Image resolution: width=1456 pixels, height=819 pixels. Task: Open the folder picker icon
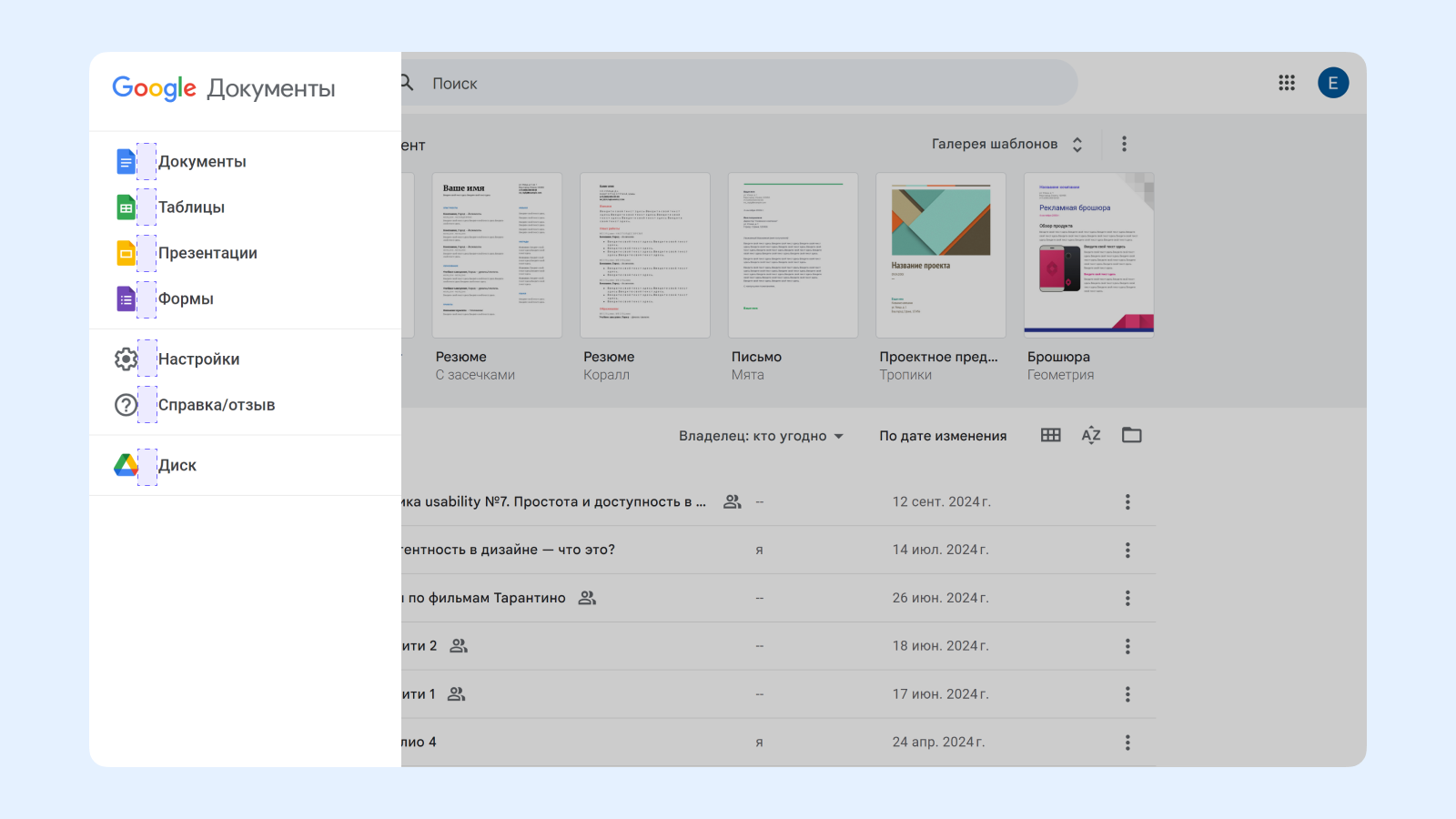1131,435
